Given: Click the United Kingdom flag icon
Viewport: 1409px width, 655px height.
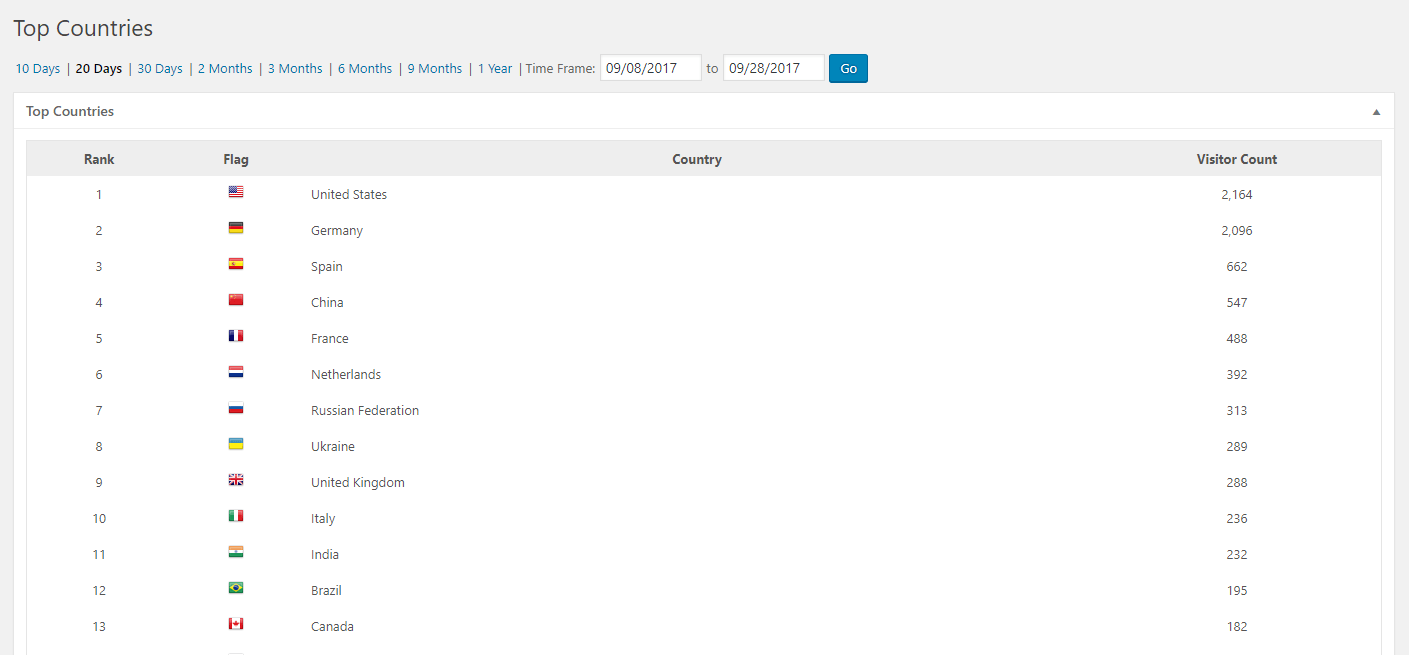Looking at the screenshot, I should (x=236, y=480).
